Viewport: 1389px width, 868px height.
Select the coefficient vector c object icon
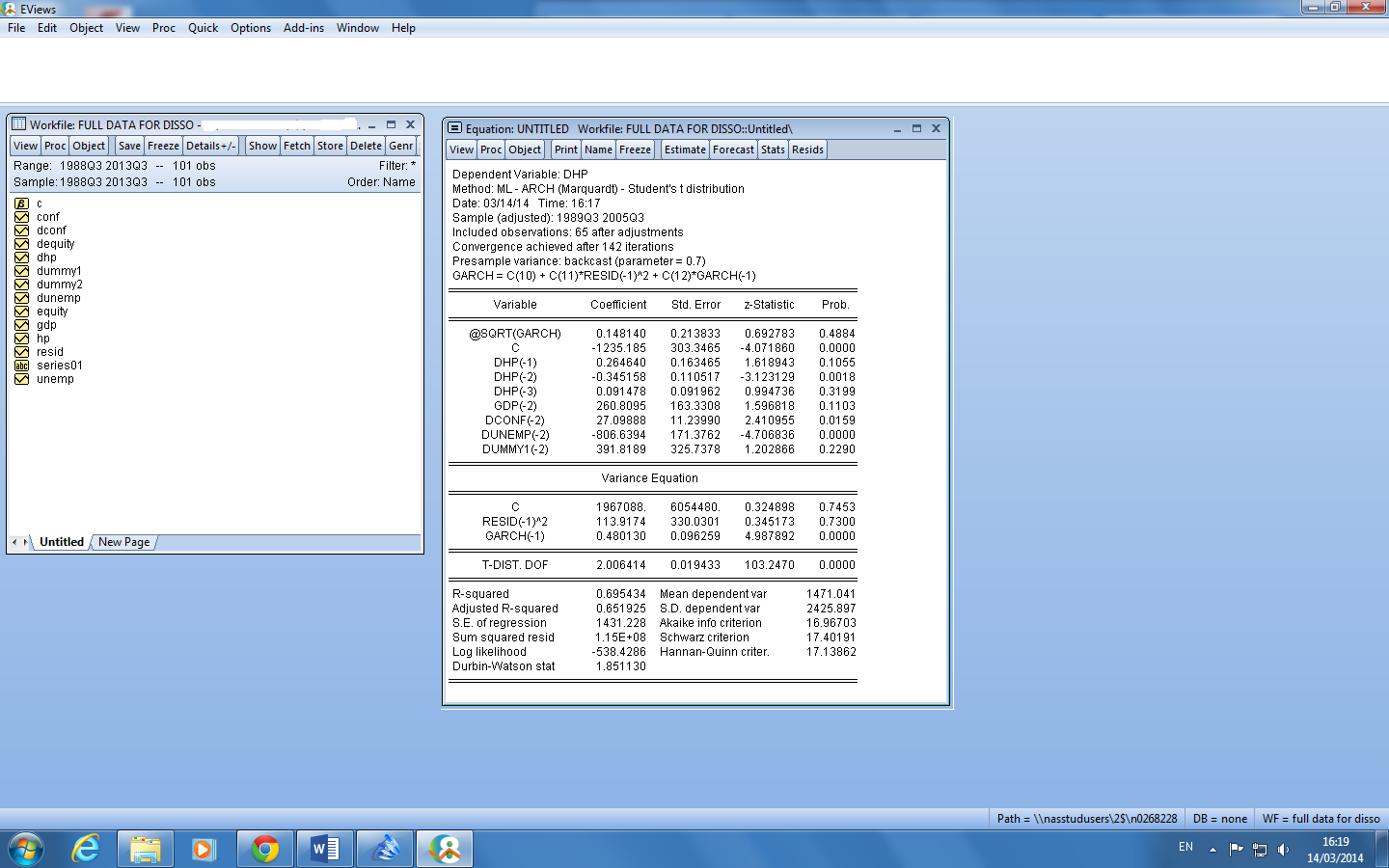click(x=21, y=203)
